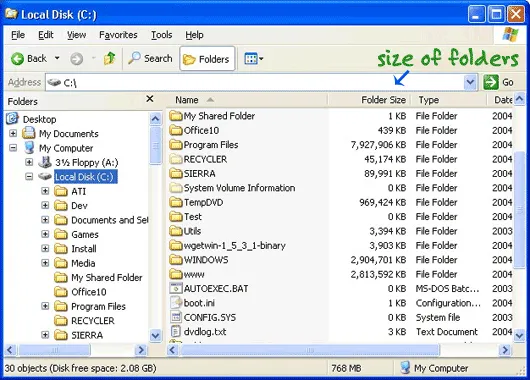
Task: Click file list vertical scroll-down arrow
Action: click(x=520, y=335)
